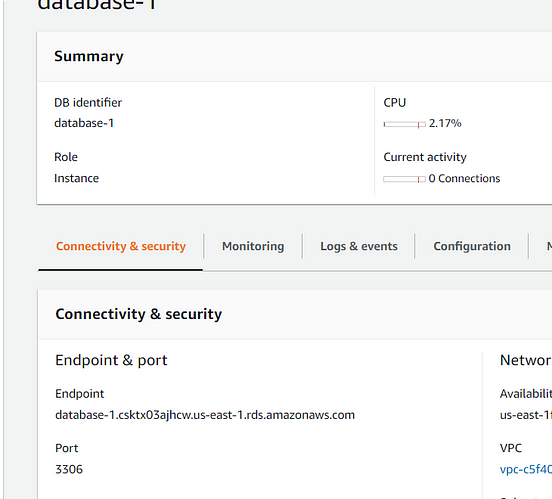Click the us-east-1 availability zone value

click(526, 415)
